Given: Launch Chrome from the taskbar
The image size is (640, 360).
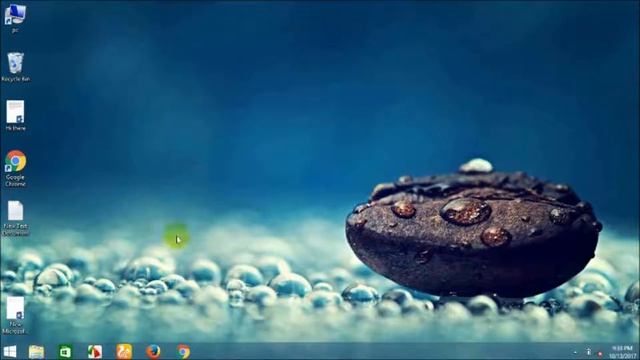Looking at the screenshot, I should point(183,351).
